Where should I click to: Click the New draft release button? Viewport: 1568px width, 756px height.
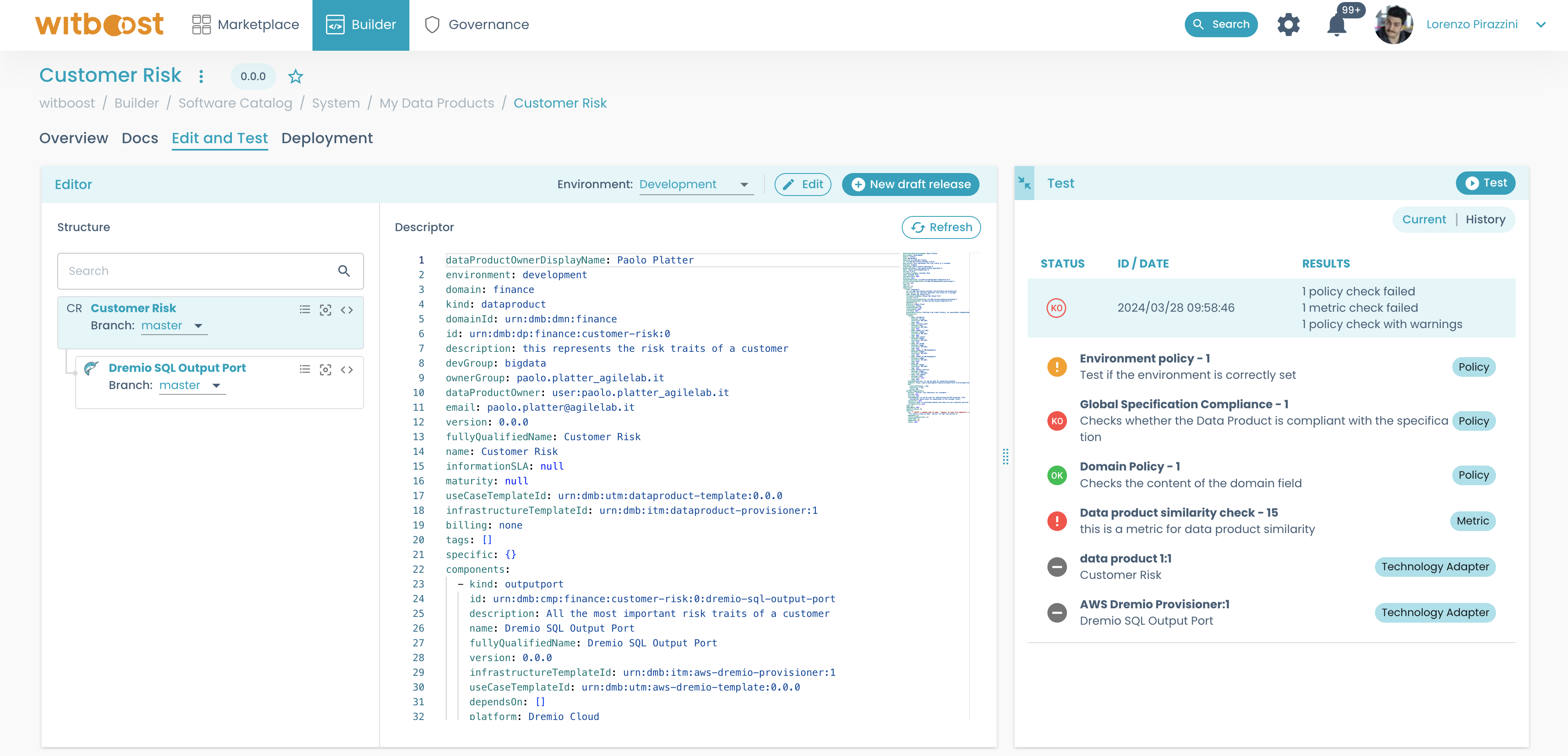click(910, 184)
